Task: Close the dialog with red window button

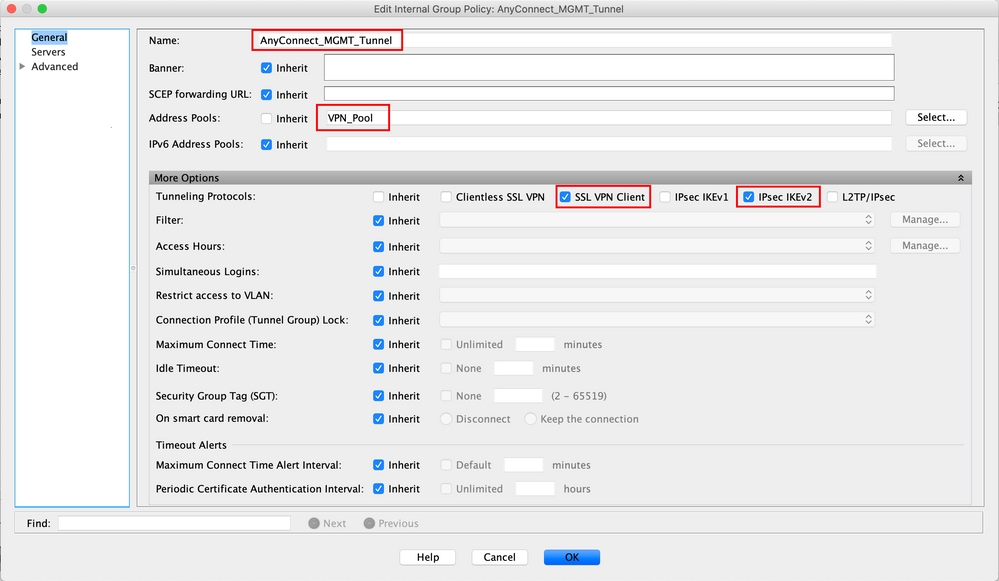Action: pyautogui.click(x=11, y=9)
